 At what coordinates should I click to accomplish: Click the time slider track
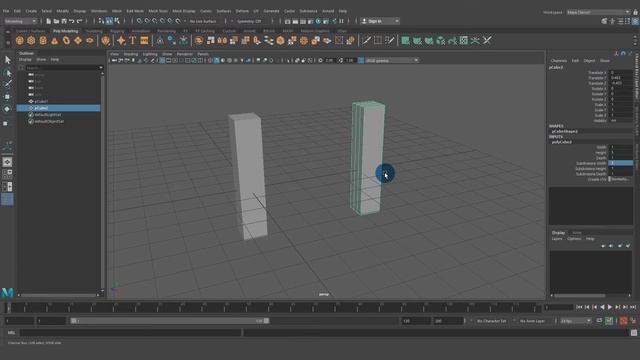click(273, 307)
